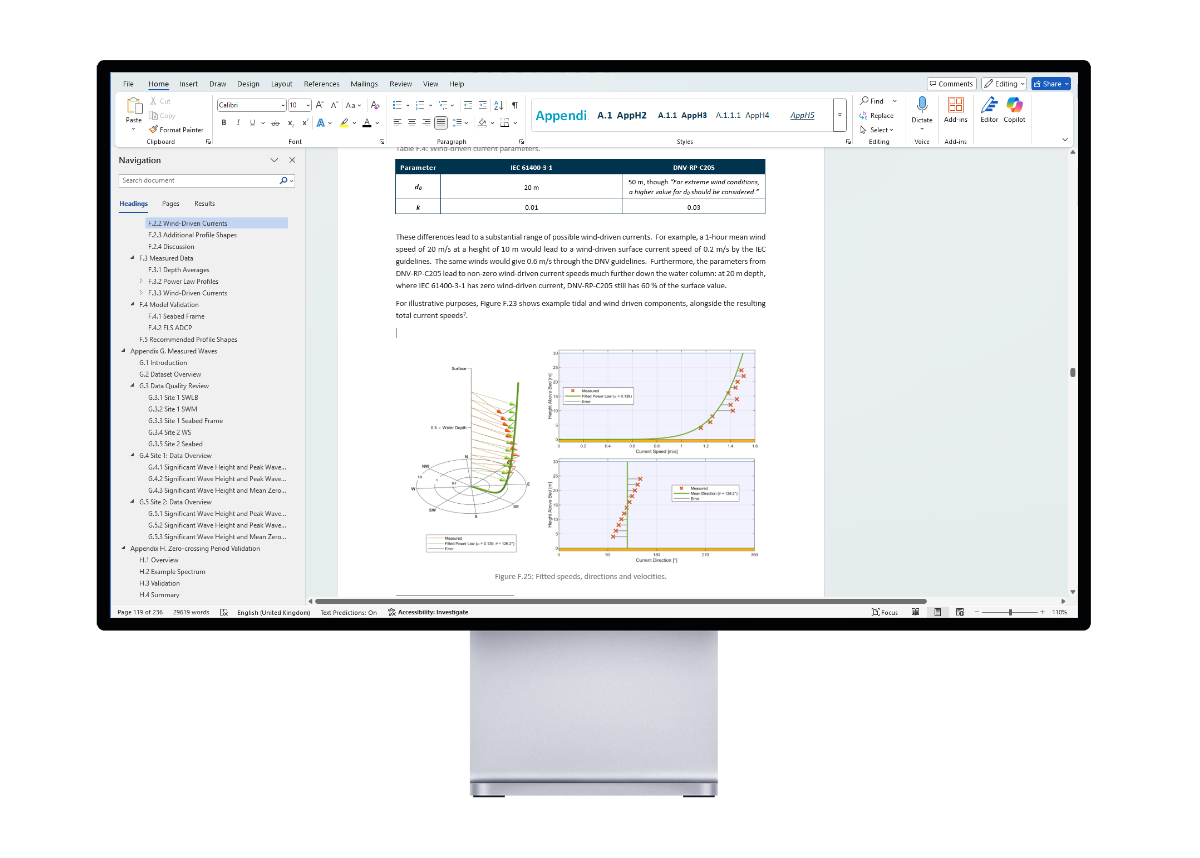This screenshot has width=1200, height=858.
Task: Collapse the Appendix G. Measured Waves section
Action: click(123, 351)
